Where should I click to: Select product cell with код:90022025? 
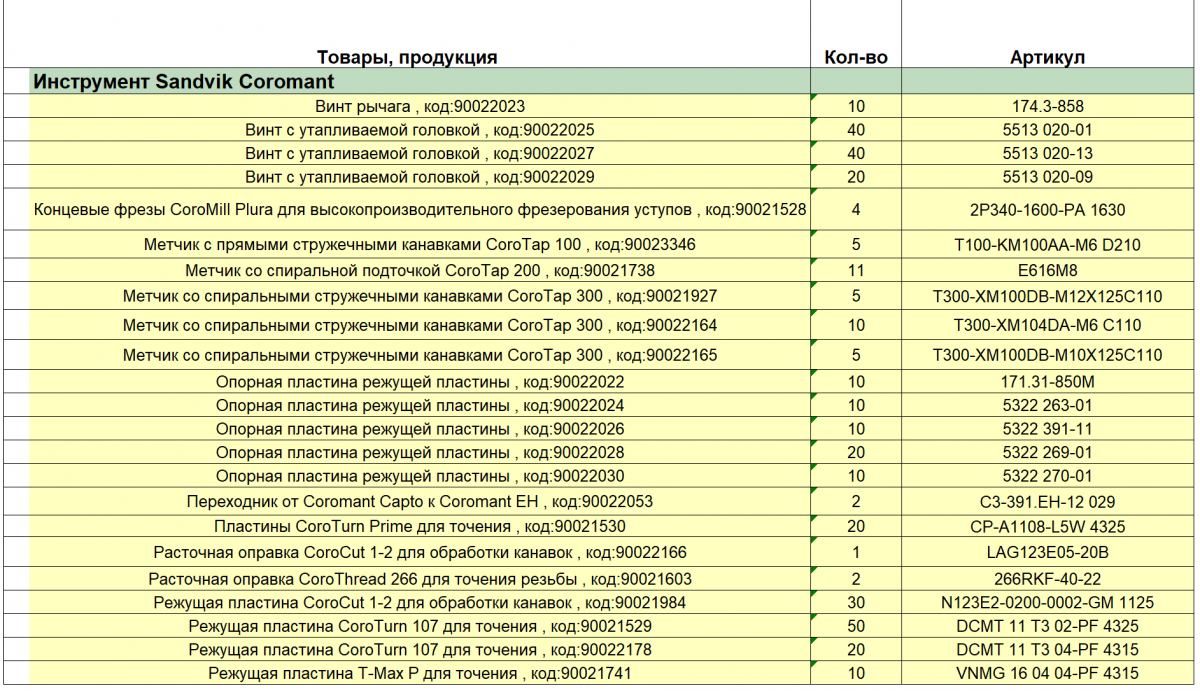click(x=419, y=130)
